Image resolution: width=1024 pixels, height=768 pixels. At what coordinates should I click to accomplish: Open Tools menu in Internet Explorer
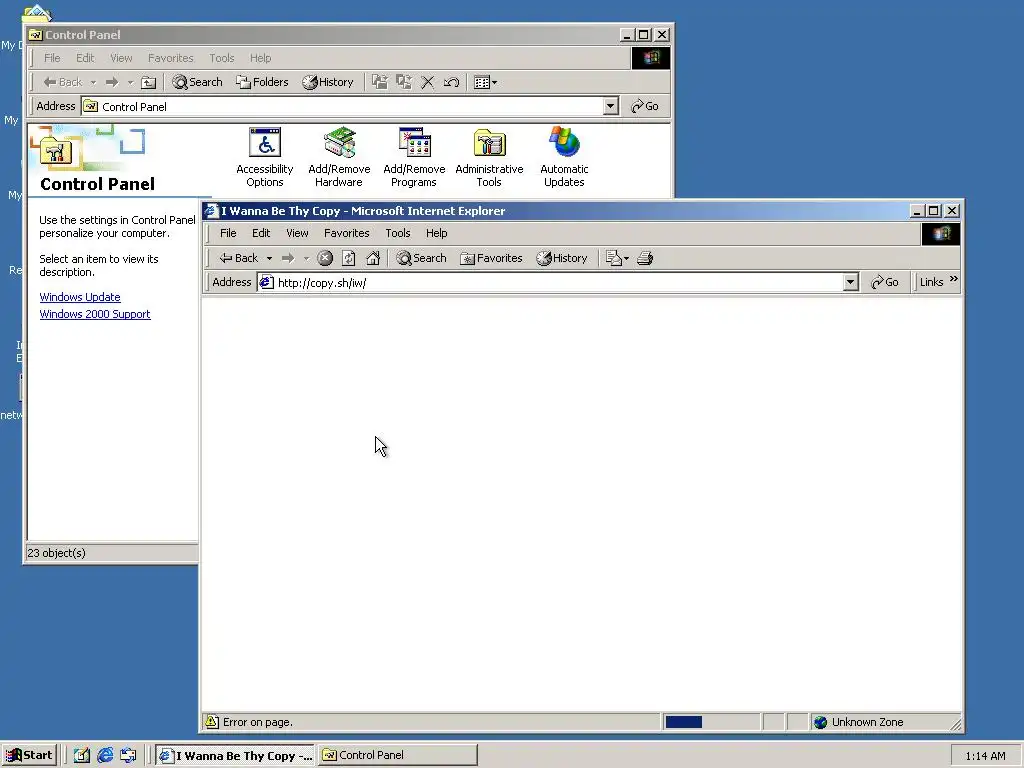(x=398, y=233)
